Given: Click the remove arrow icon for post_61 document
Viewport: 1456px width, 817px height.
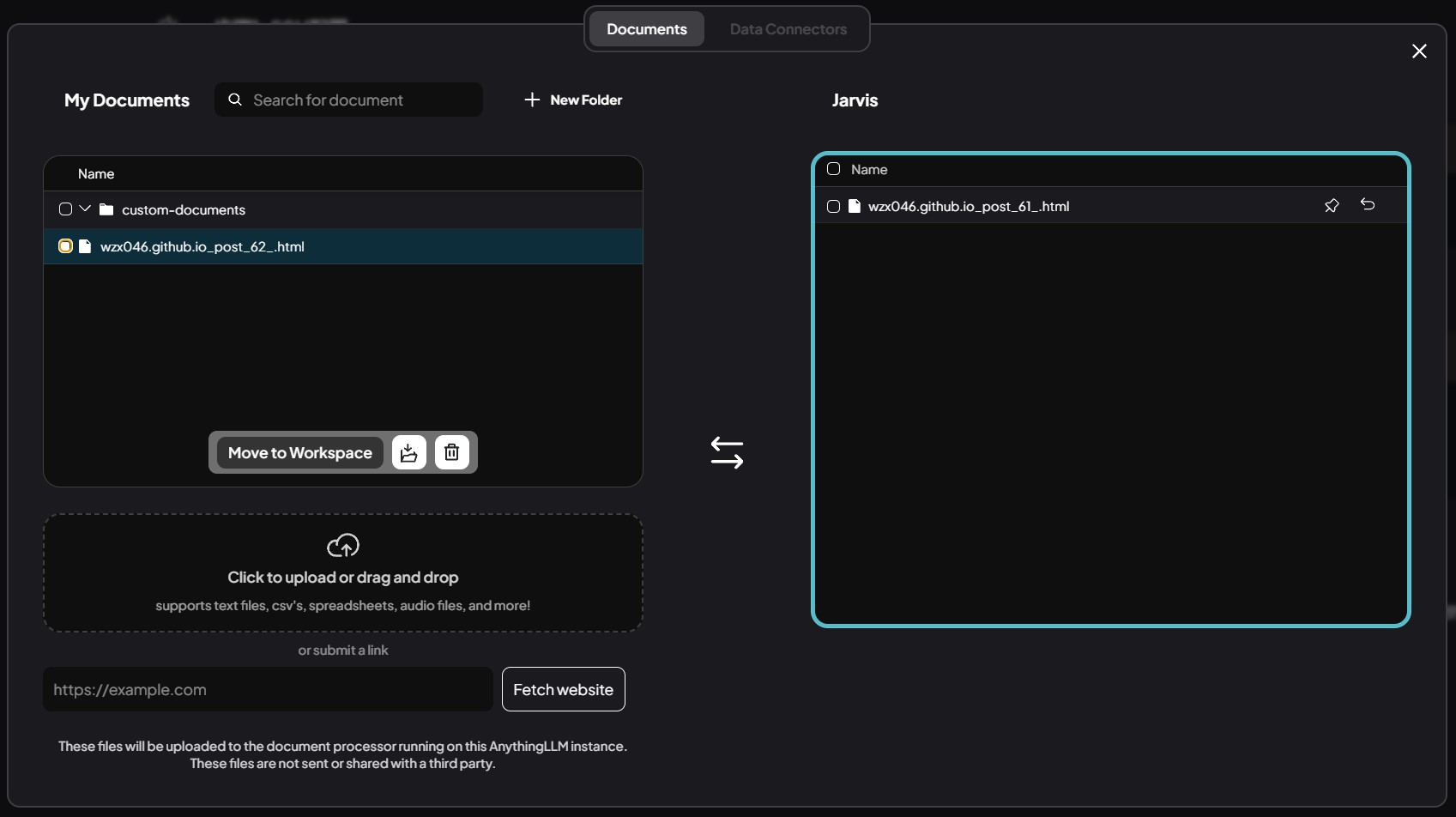Looking at the screenshot, I should pyautogui.click(x=1368, y=205).
